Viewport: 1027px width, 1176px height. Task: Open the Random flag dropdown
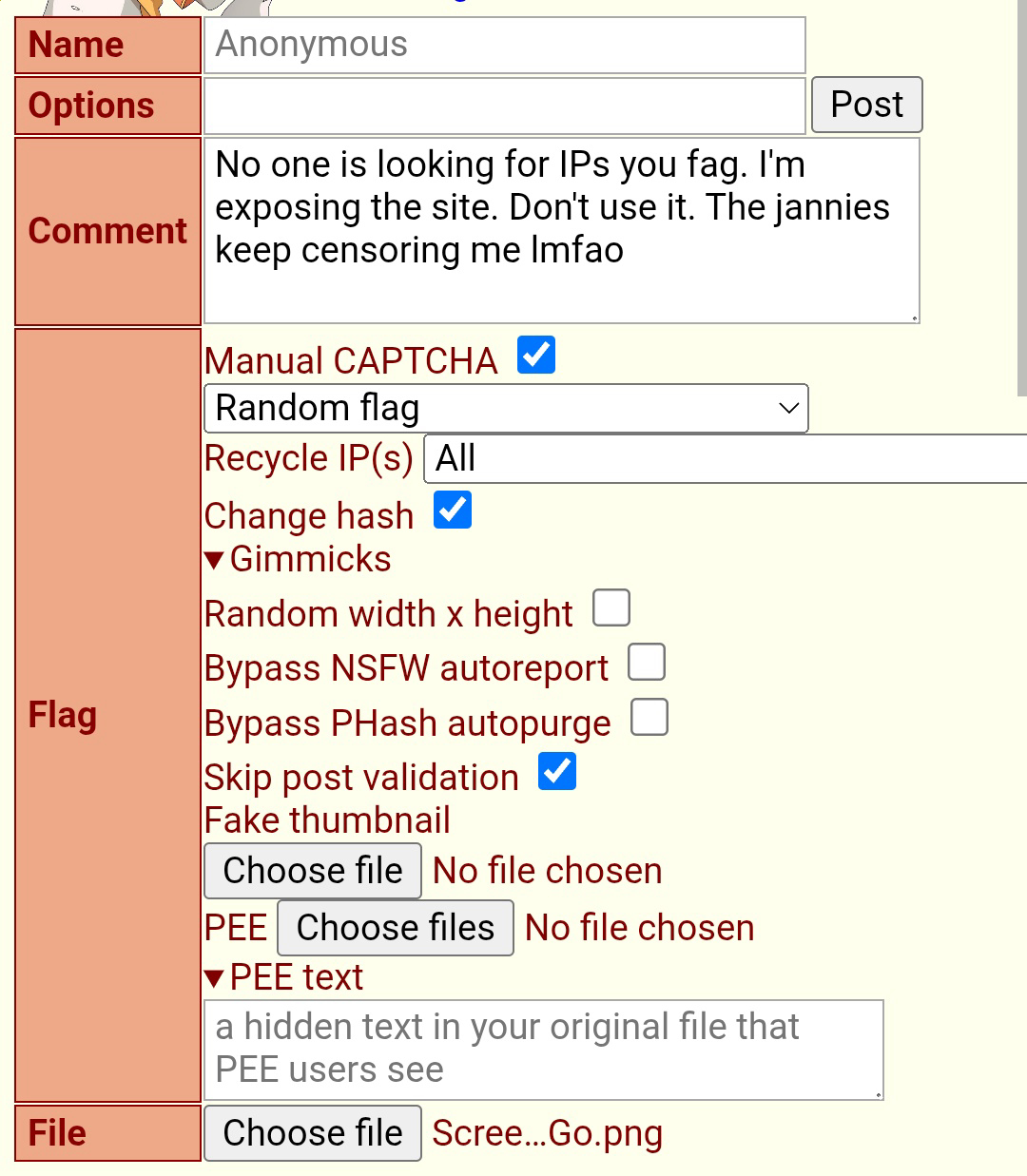coord(506,408)
